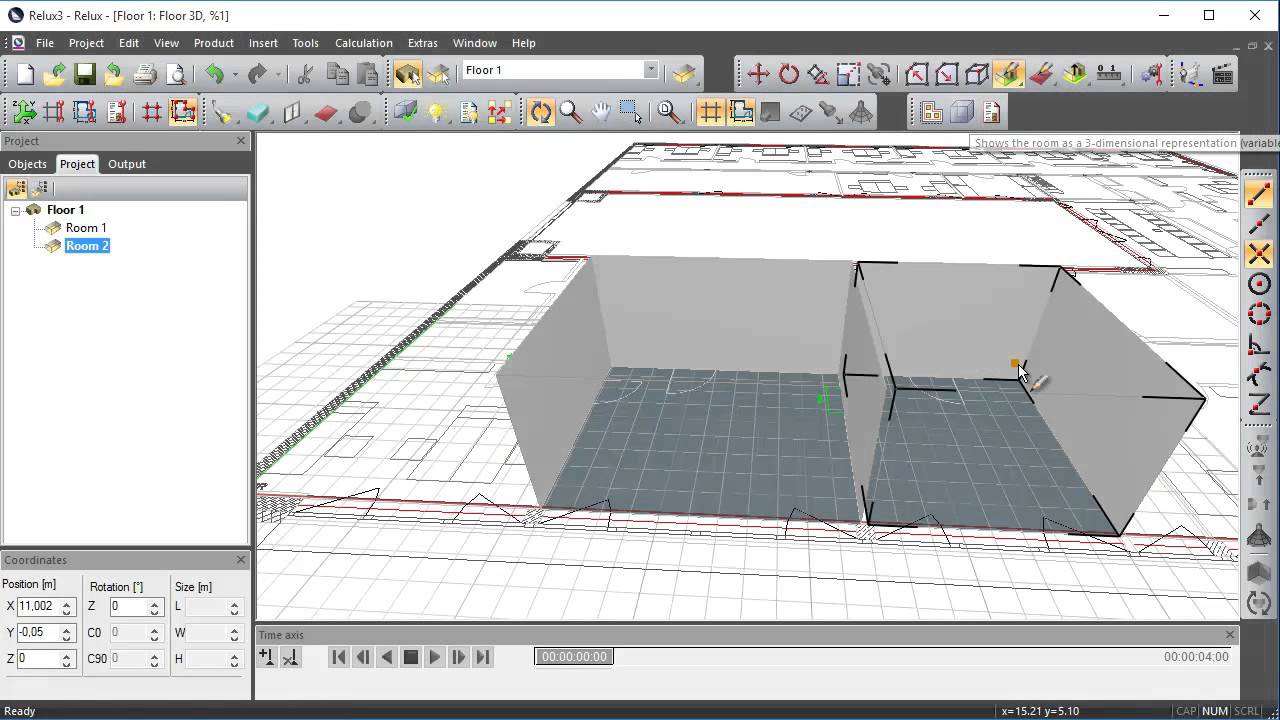Select the Move tool with red arrows
Image resolution: width=1280 pixels, height=720 pixels.
click(x=758, y=74)
